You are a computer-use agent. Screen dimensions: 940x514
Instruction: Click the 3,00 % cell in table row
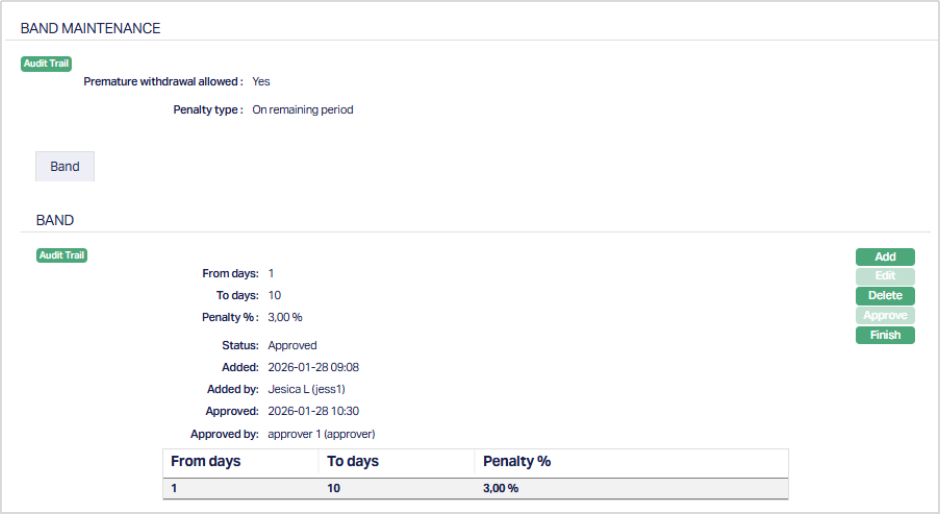[x=501, y=488]
